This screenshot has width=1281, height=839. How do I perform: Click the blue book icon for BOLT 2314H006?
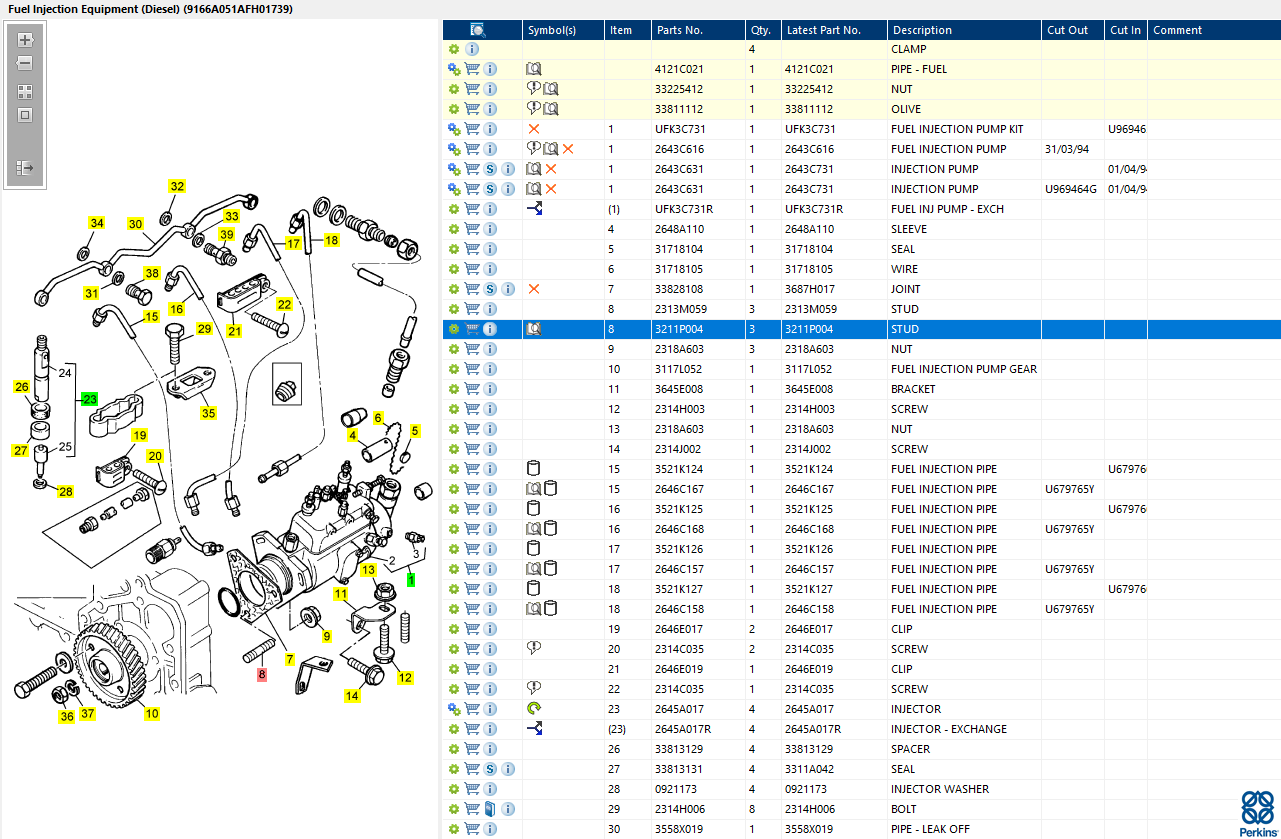pos(490,809)
